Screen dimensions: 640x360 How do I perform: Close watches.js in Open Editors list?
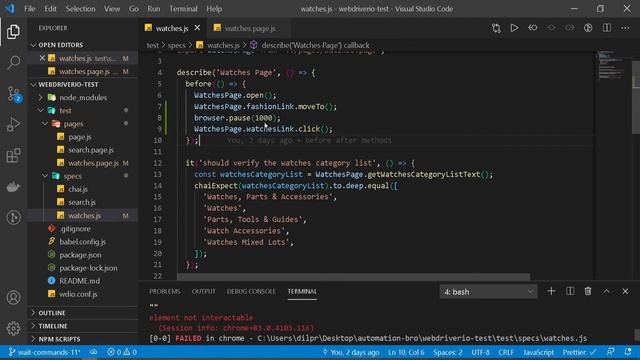click(x=42, y=58)
